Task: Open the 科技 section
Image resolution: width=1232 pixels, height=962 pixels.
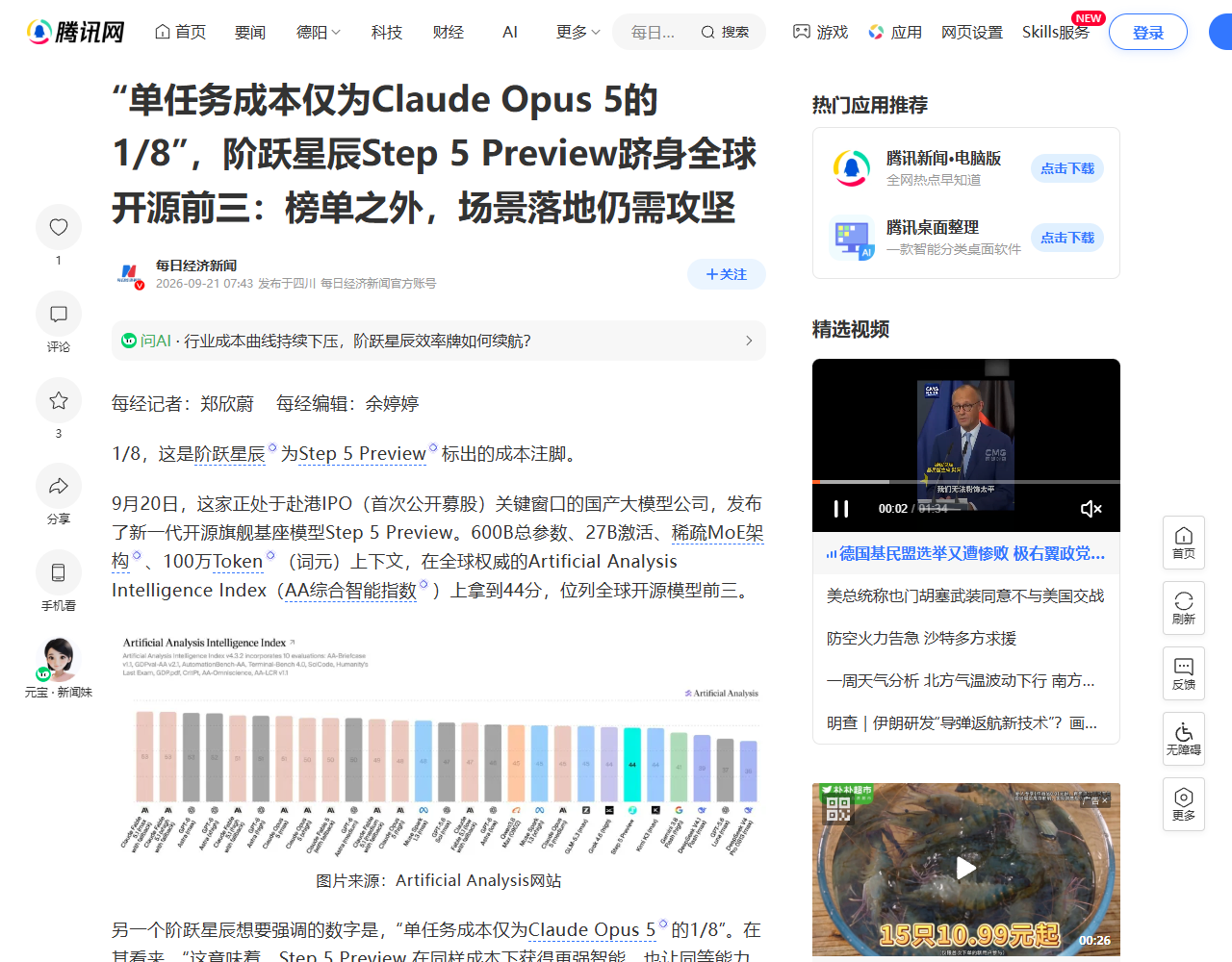Action: [x=387, y=32]
